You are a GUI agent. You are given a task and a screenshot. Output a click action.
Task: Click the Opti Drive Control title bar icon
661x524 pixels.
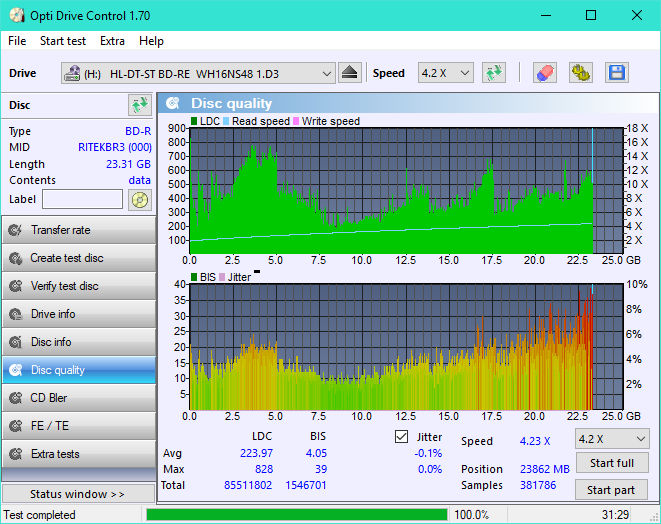(x=17, y=16)
